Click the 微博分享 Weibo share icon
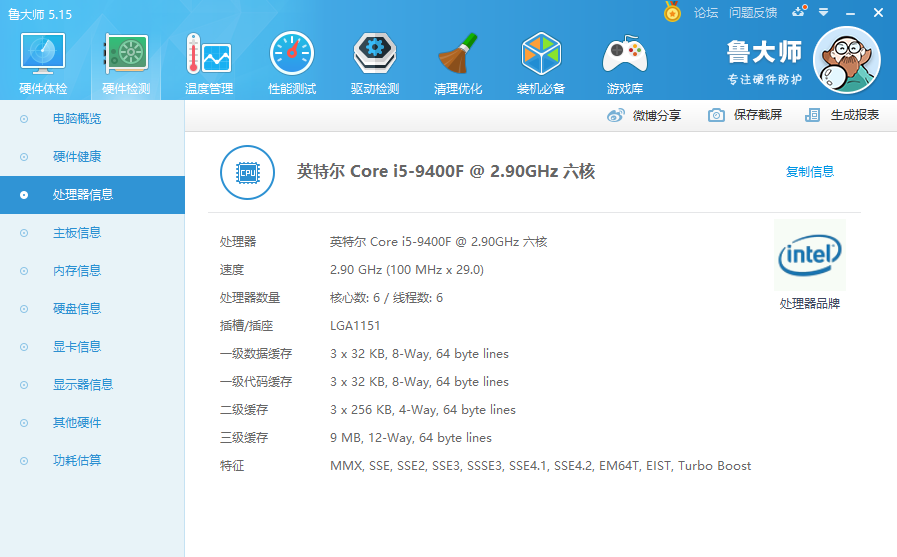Viewport: 897px width, 557px height. [x=616, y=116]
